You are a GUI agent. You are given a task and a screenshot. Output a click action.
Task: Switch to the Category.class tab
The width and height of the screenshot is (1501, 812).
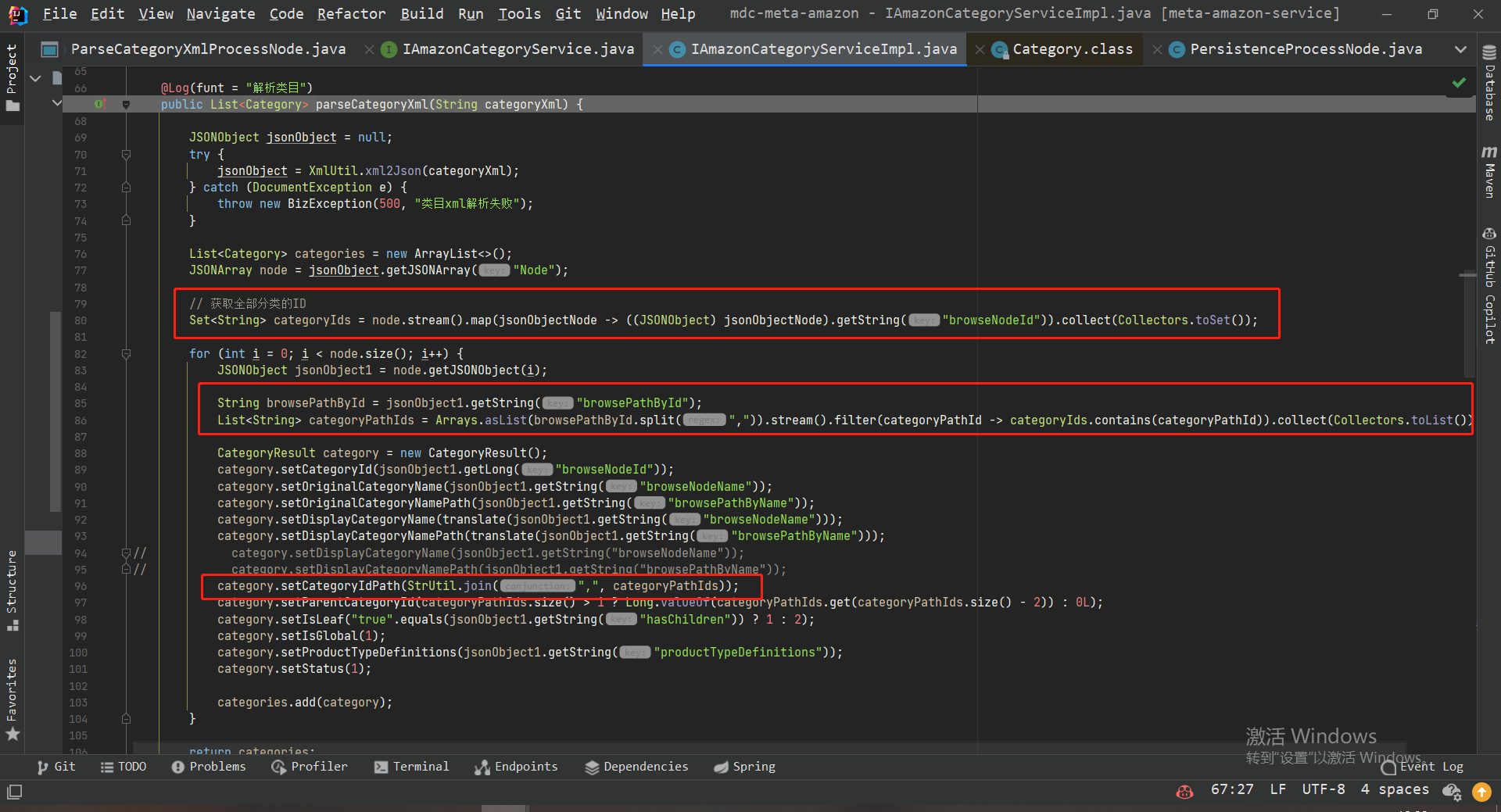[x=1072, y=49]
